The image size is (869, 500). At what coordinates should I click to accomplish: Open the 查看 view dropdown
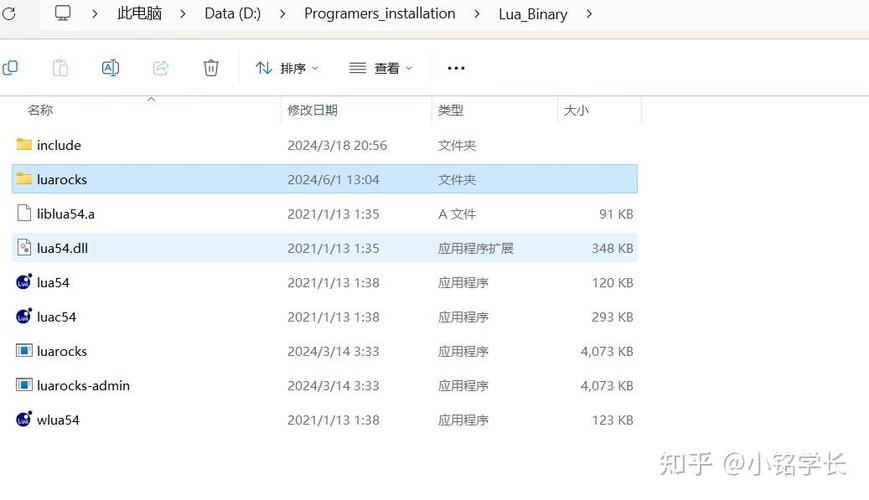click(381, 68)
